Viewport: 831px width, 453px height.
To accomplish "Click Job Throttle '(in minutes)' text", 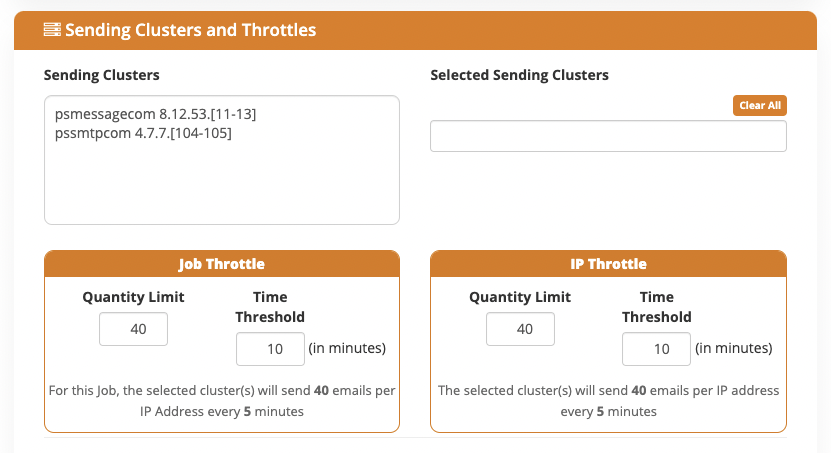I will [x=347, y=348].
